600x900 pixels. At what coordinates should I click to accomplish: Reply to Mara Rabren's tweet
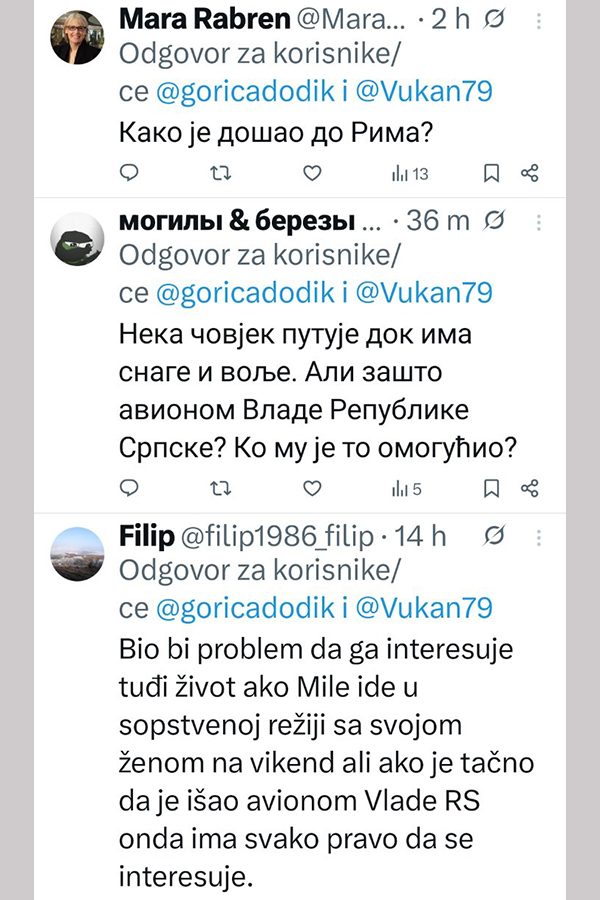129,174
